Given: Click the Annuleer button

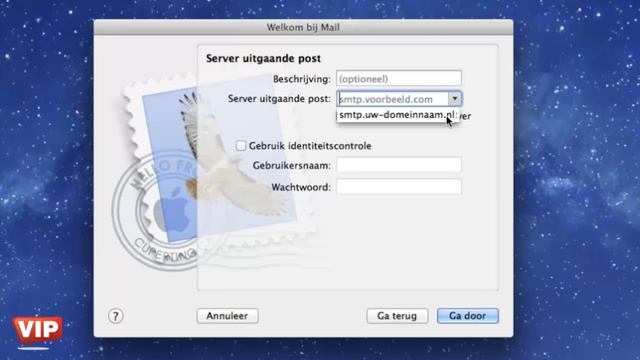Looking at the screenshot, I should coord(227,316).
